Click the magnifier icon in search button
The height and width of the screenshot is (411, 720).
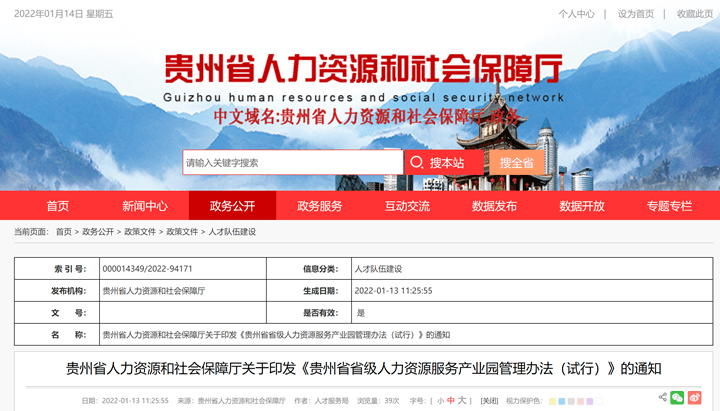(418, 163)
